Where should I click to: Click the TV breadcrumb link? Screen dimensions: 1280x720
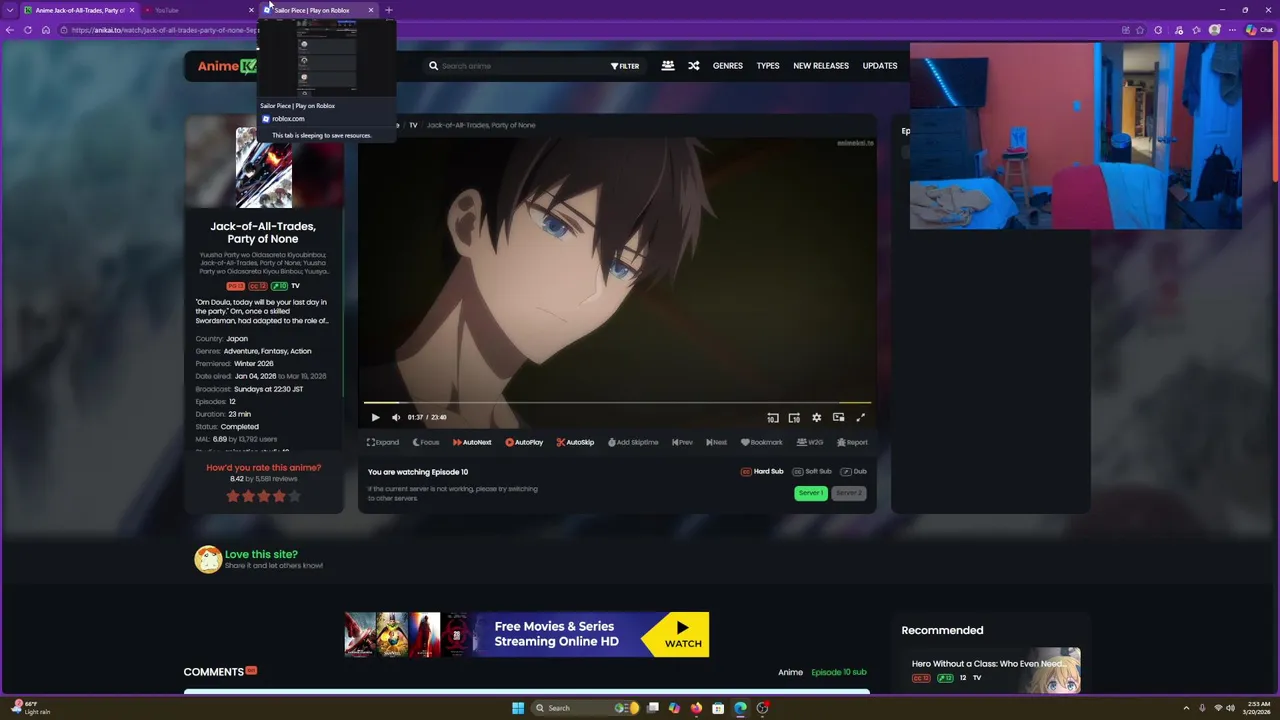[413, 125]
